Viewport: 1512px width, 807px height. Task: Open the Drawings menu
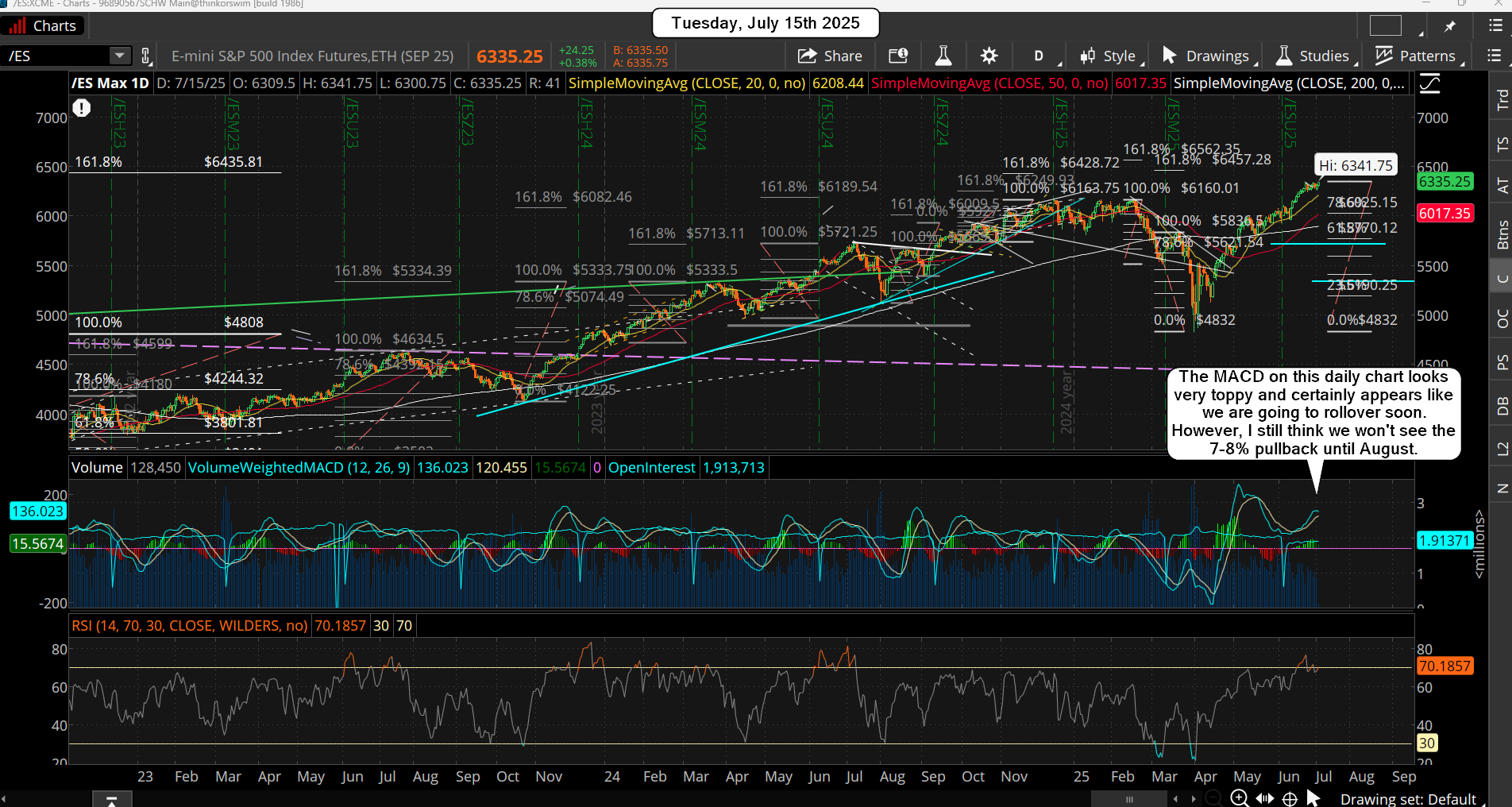point(1209,56)
